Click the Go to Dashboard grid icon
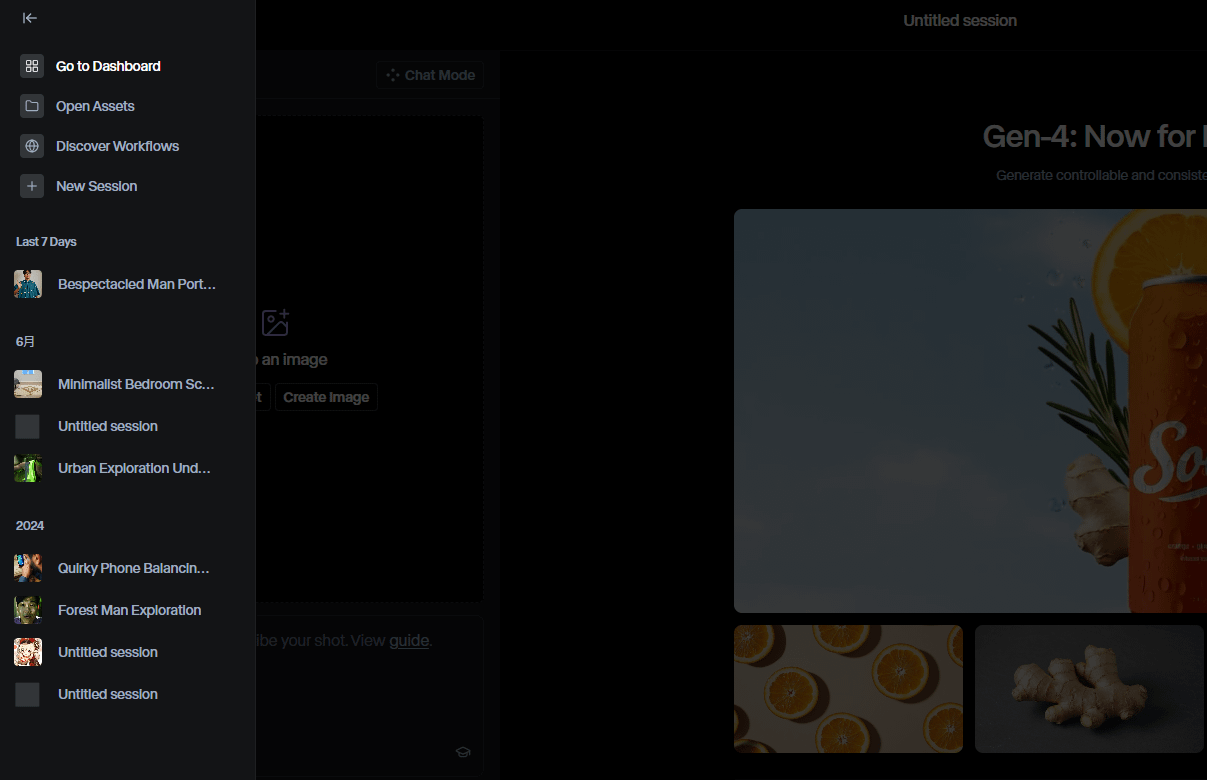 pos(32,66)
